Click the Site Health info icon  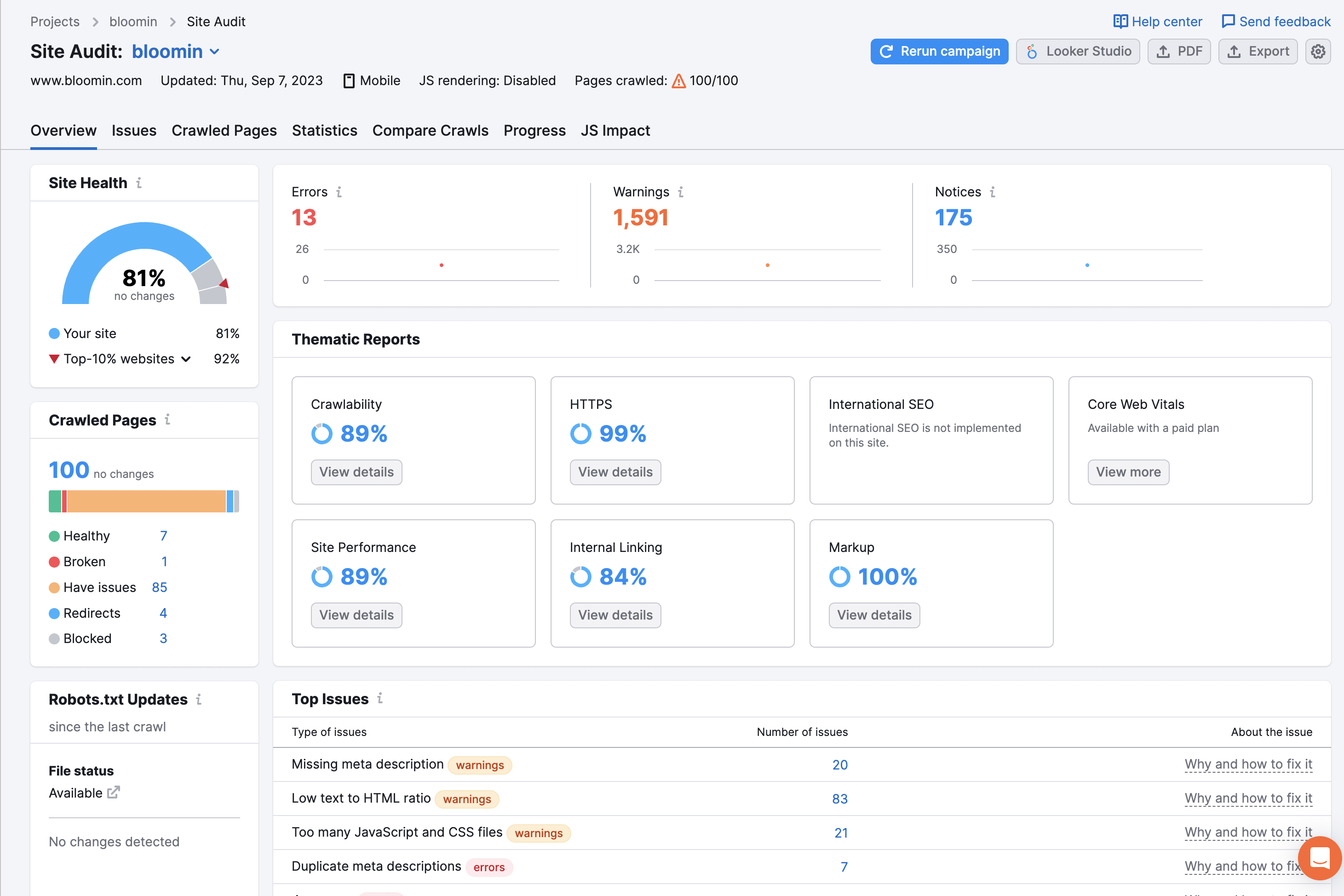(x=139, y=183)
